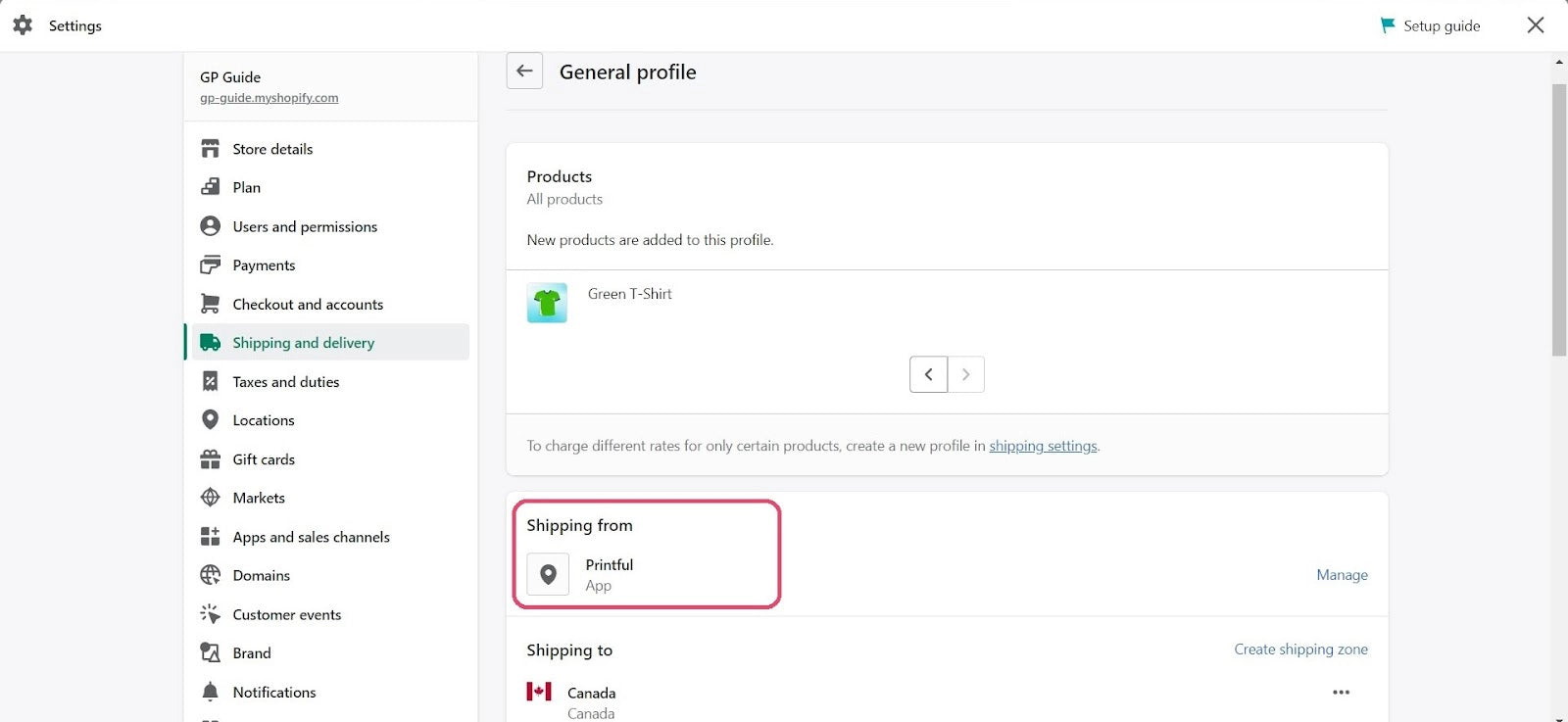Screen dimensions: 1568x722
Task: Open Canada zone three-dot options menu
Action: (1341, 693)
